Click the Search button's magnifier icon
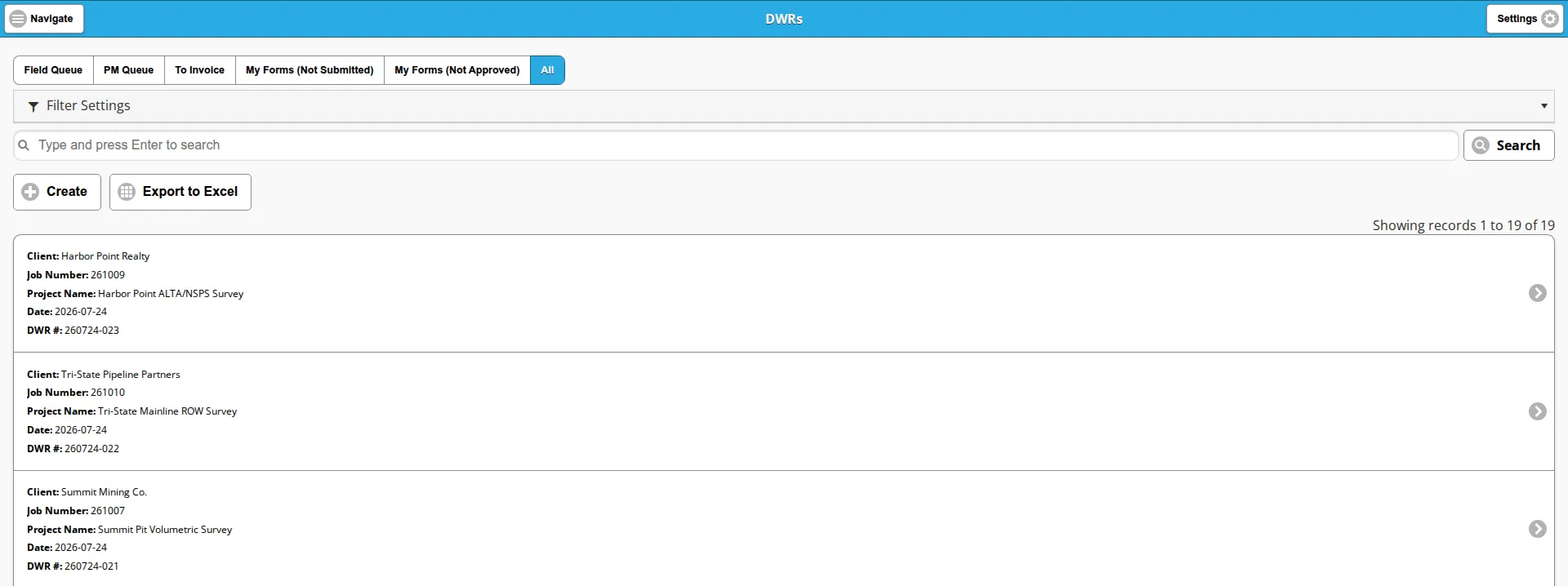Image resolution: width=1568 pixels, height=586 pixels. point(1481,145)
